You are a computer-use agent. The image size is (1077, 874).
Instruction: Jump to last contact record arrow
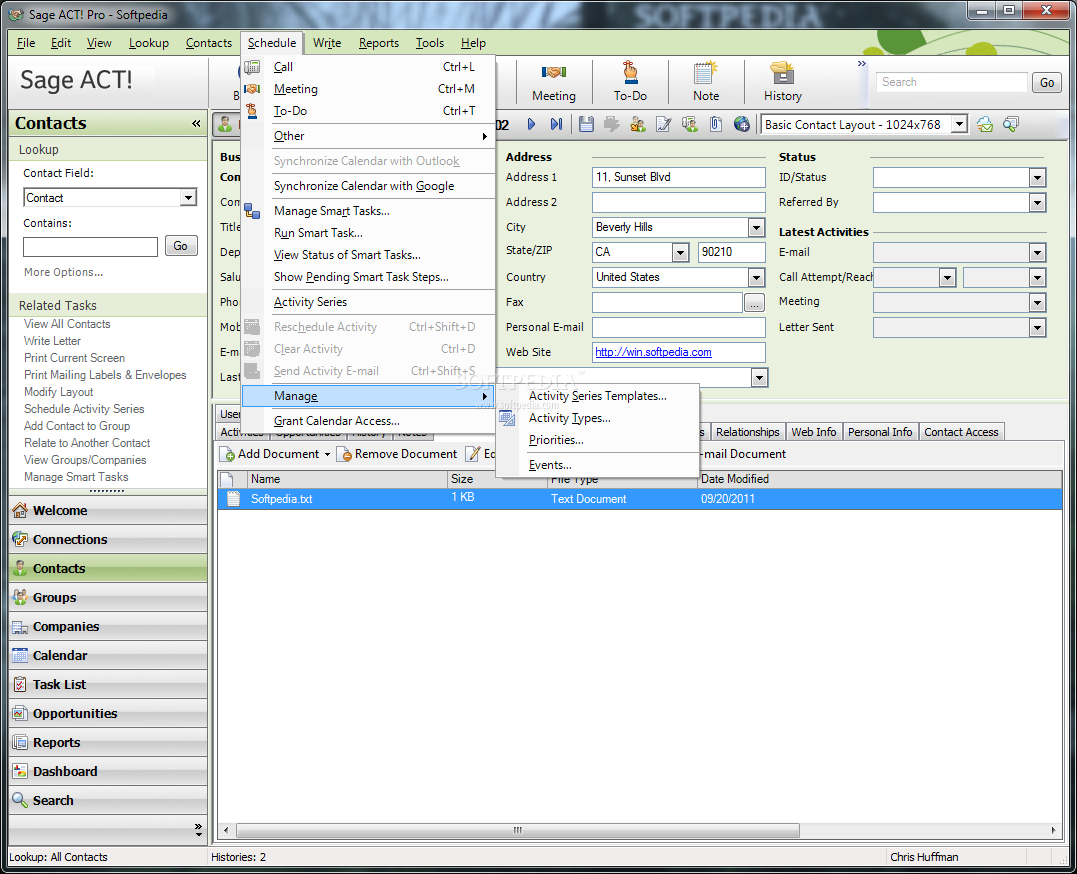click(x=556, y=124)
